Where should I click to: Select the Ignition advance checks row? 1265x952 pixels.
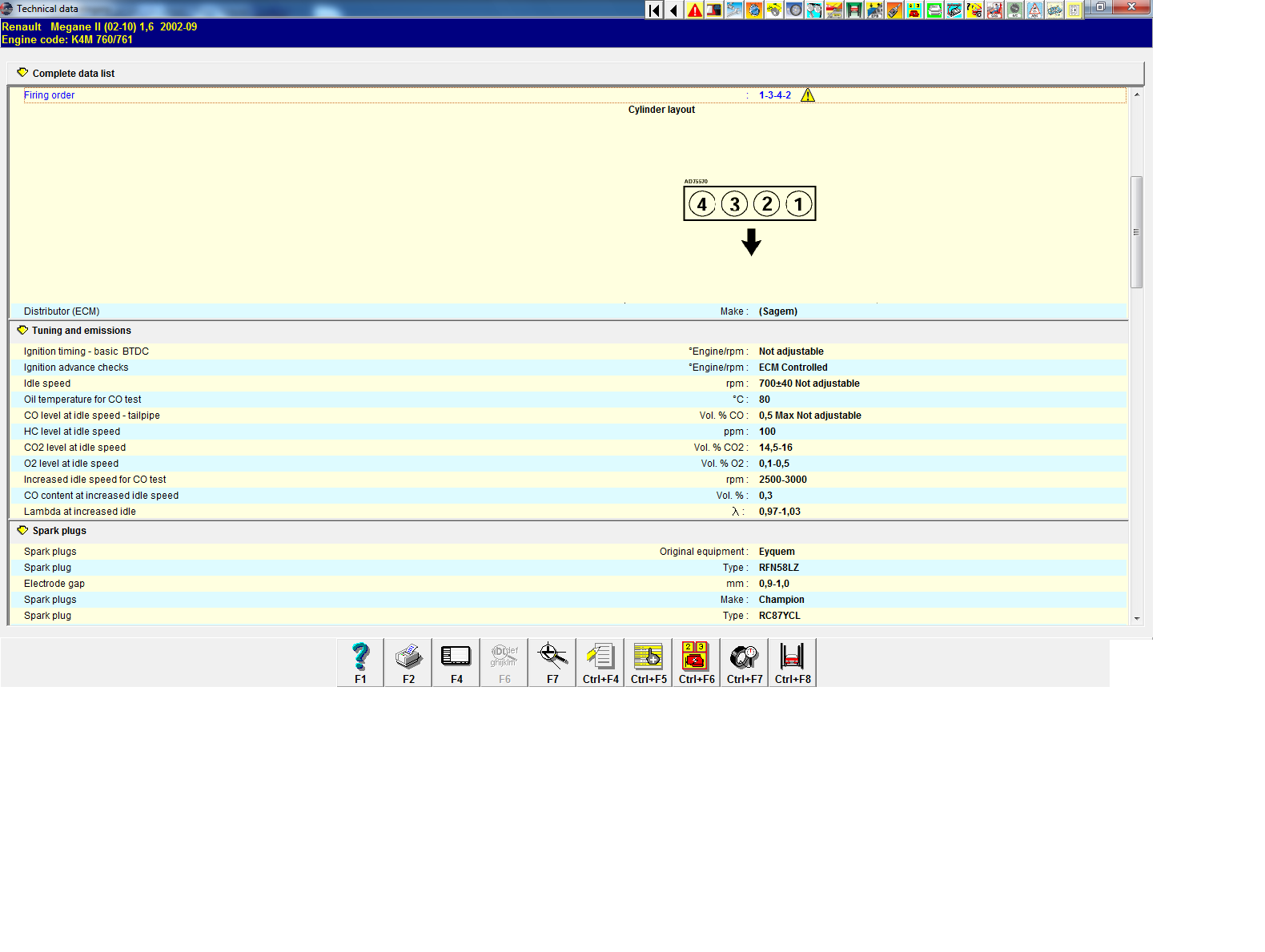[568, 368]
